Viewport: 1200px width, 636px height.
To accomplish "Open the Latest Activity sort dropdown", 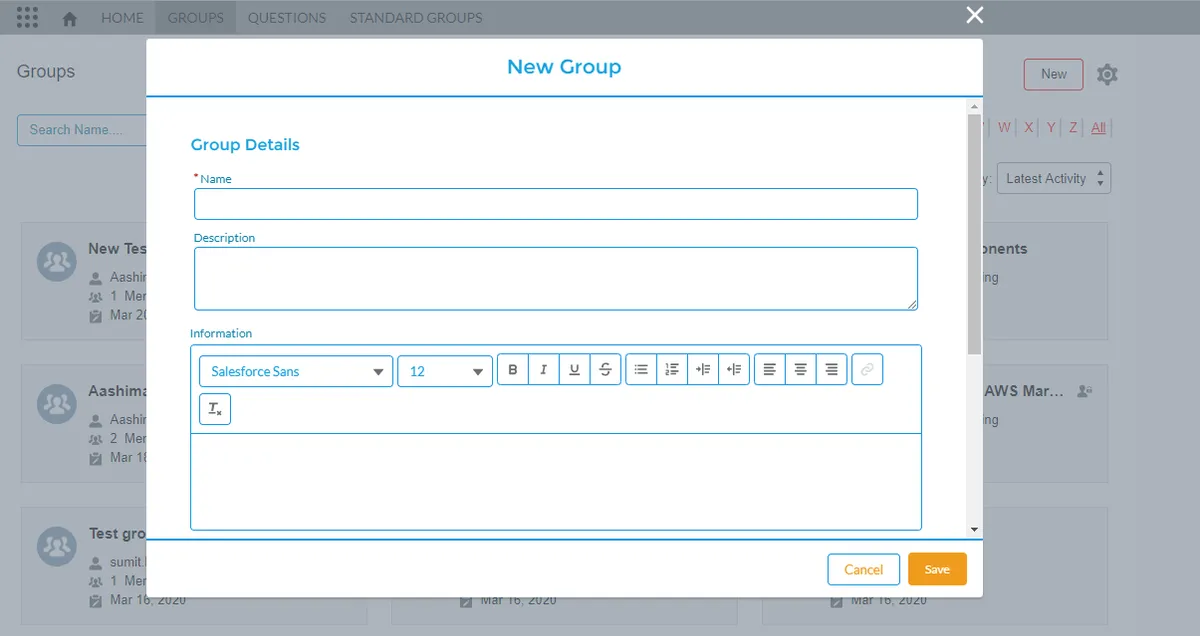I will 1054,178.
